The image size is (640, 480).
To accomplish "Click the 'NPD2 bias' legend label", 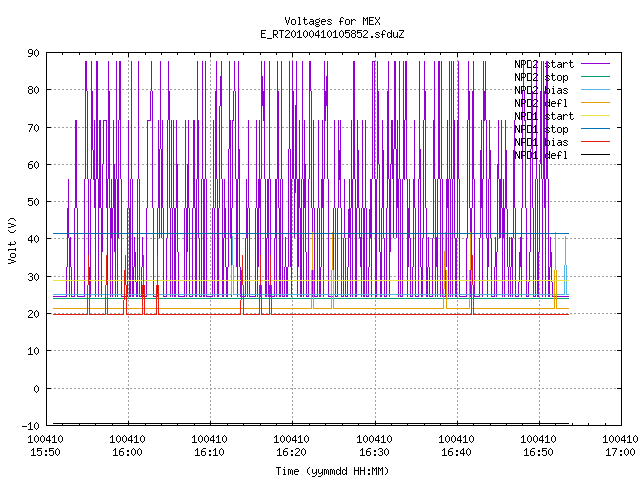I will coord(541,90).
